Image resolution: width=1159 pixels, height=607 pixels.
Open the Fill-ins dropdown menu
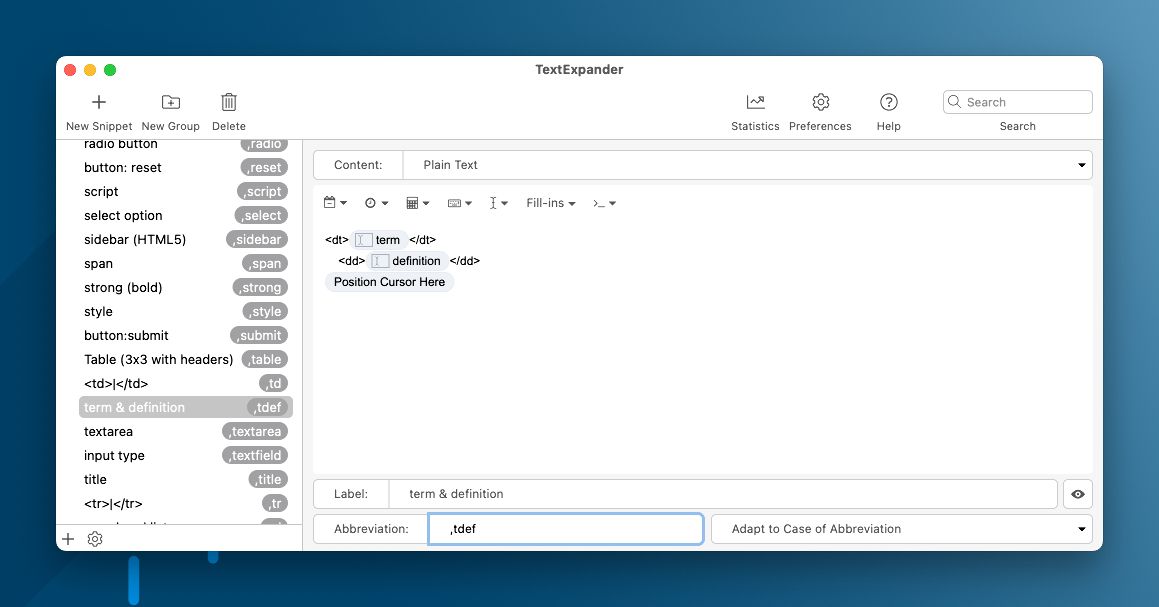[x=551, y=203]
